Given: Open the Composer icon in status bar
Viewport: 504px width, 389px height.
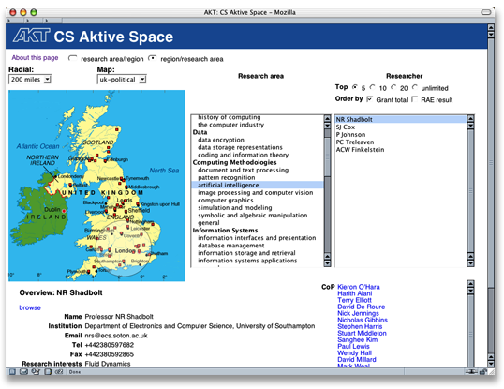Looking at the screenshot, I should point(36,371).
